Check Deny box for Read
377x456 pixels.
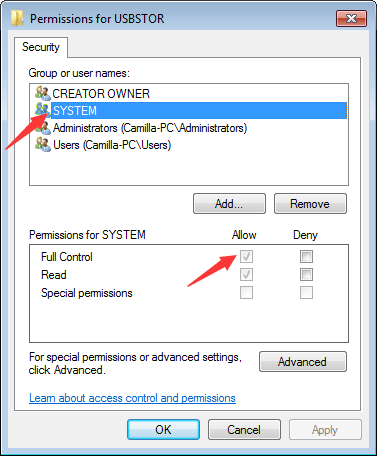pos(306,274)
